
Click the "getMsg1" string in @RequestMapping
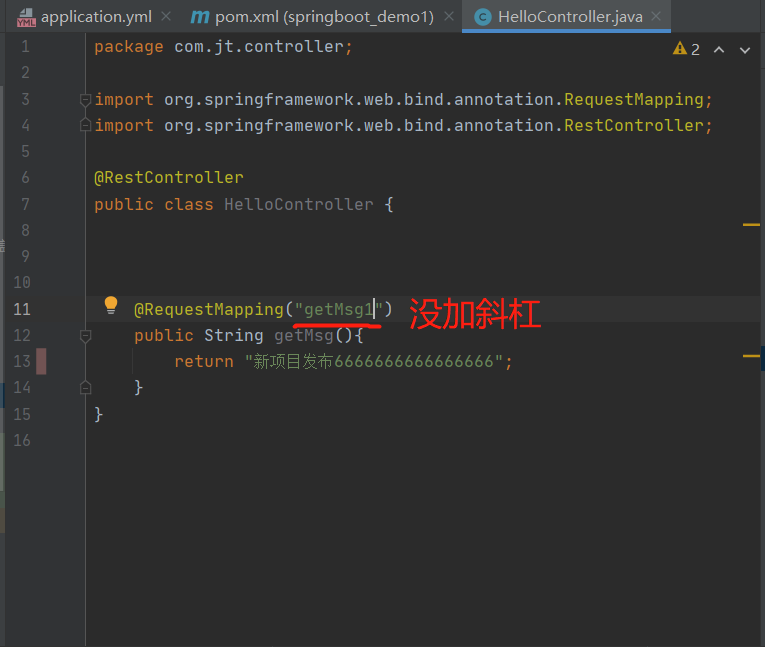340,309
